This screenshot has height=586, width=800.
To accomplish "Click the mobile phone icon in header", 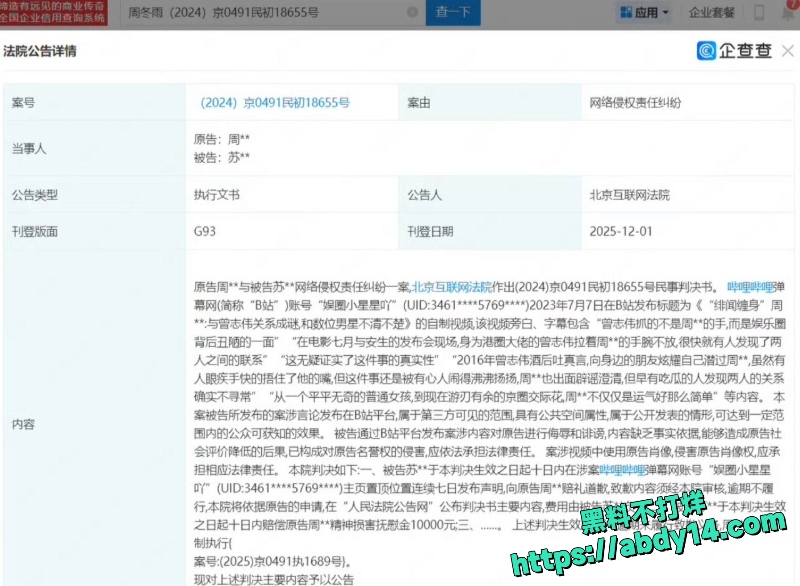I will tap(759, 13).
